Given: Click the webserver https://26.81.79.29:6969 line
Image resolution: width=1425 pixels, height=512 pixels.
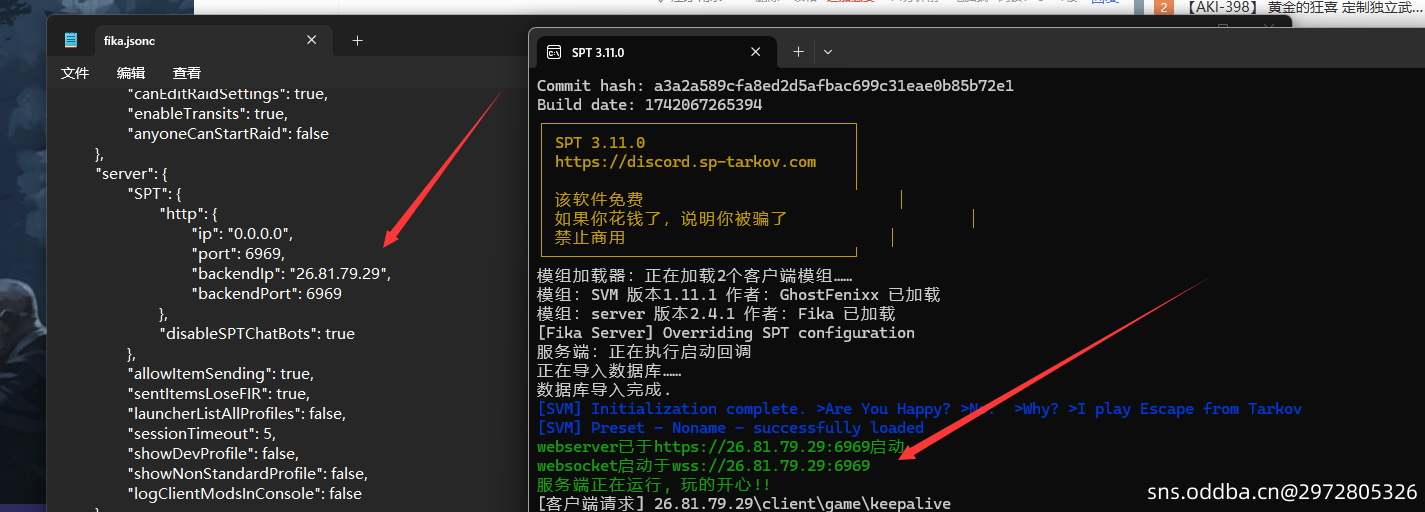Looking at the screenshot, I should tap(721, 447).
